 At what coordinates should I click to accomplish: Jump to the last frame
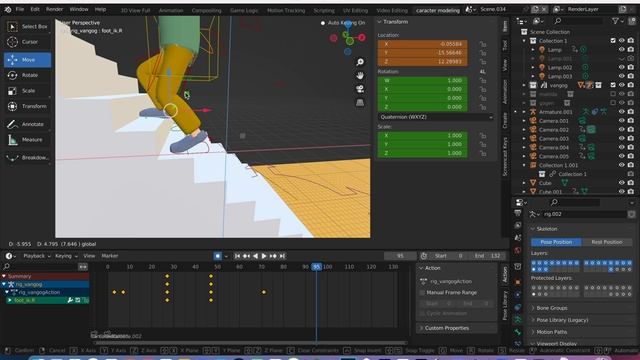[282, 256]
